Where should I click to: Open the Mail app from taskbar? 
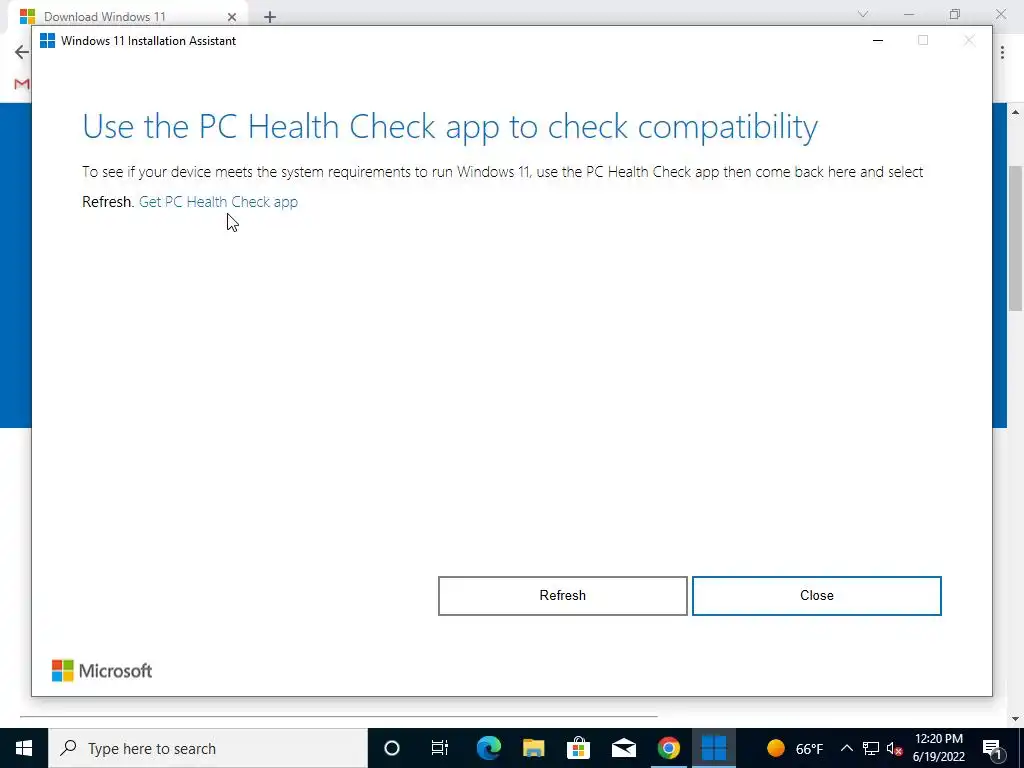[x=624, y=748]
